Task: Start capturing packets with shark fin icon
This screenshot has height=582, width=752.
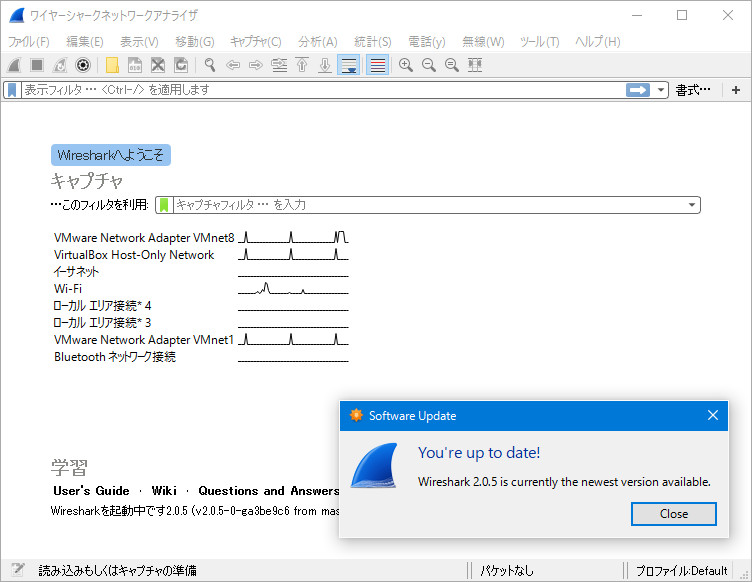Action: [x=14, y=65]
